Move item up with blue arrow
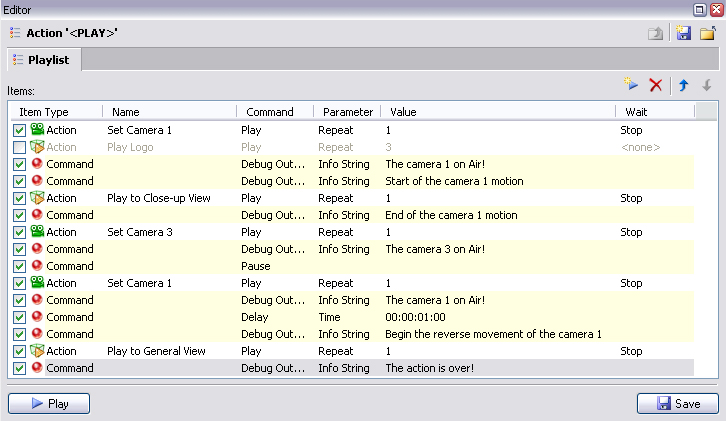 pos(684,85)
